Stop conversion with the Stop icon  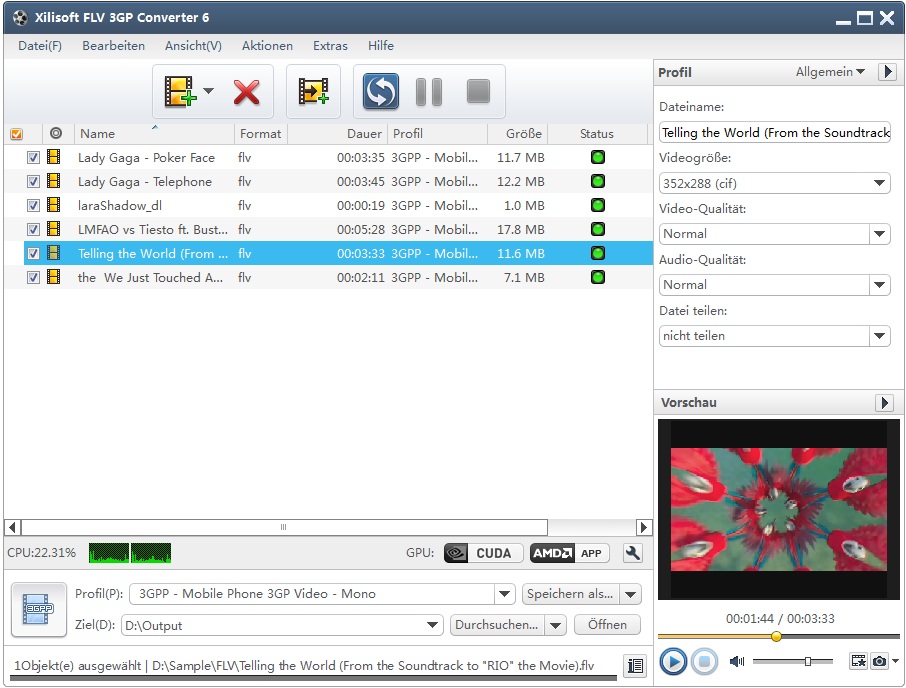click(x=478, y=91)
